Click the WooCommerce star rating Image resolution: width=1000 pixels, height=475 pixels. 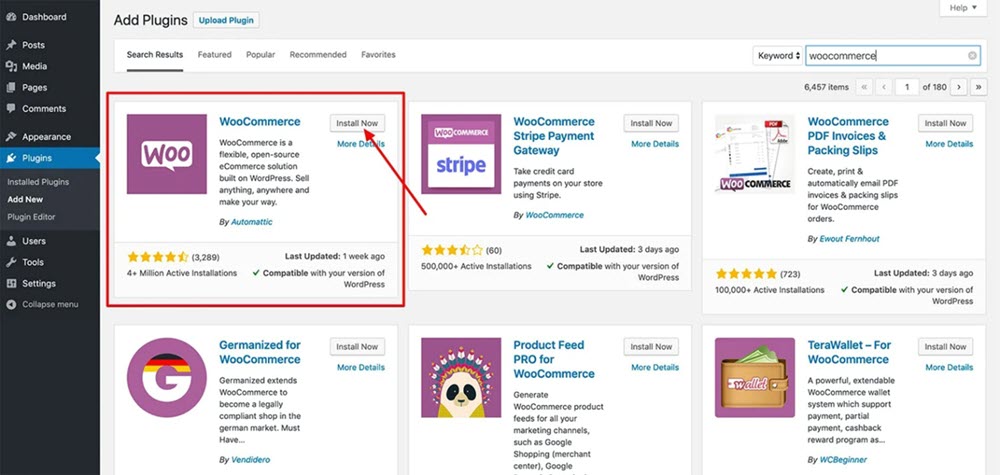pos(158,257)
